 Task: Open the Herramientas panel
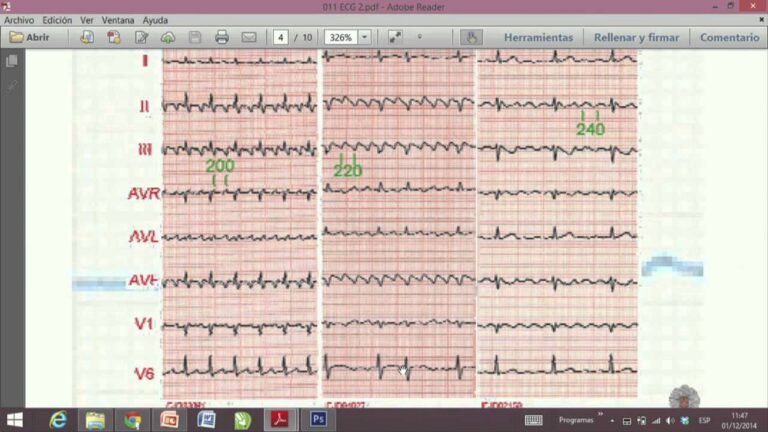pyautogui.click(x=538, y=37)
